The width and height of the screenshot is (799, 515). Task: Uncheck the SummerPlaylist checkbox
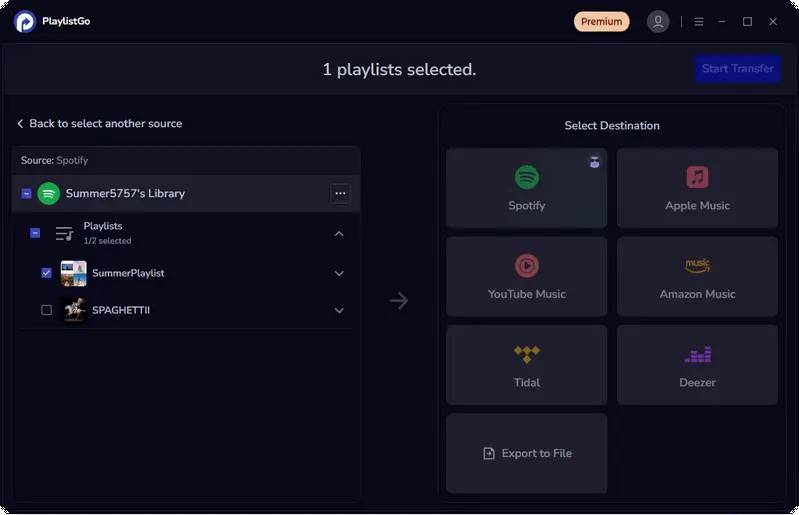(46, 273)
